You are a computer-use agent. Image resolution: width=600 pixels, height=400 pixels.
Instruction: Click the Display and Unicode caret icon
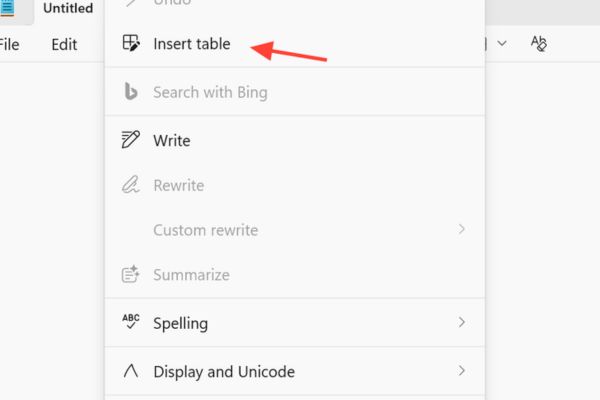pyautogui.click(x=130, y=371)
